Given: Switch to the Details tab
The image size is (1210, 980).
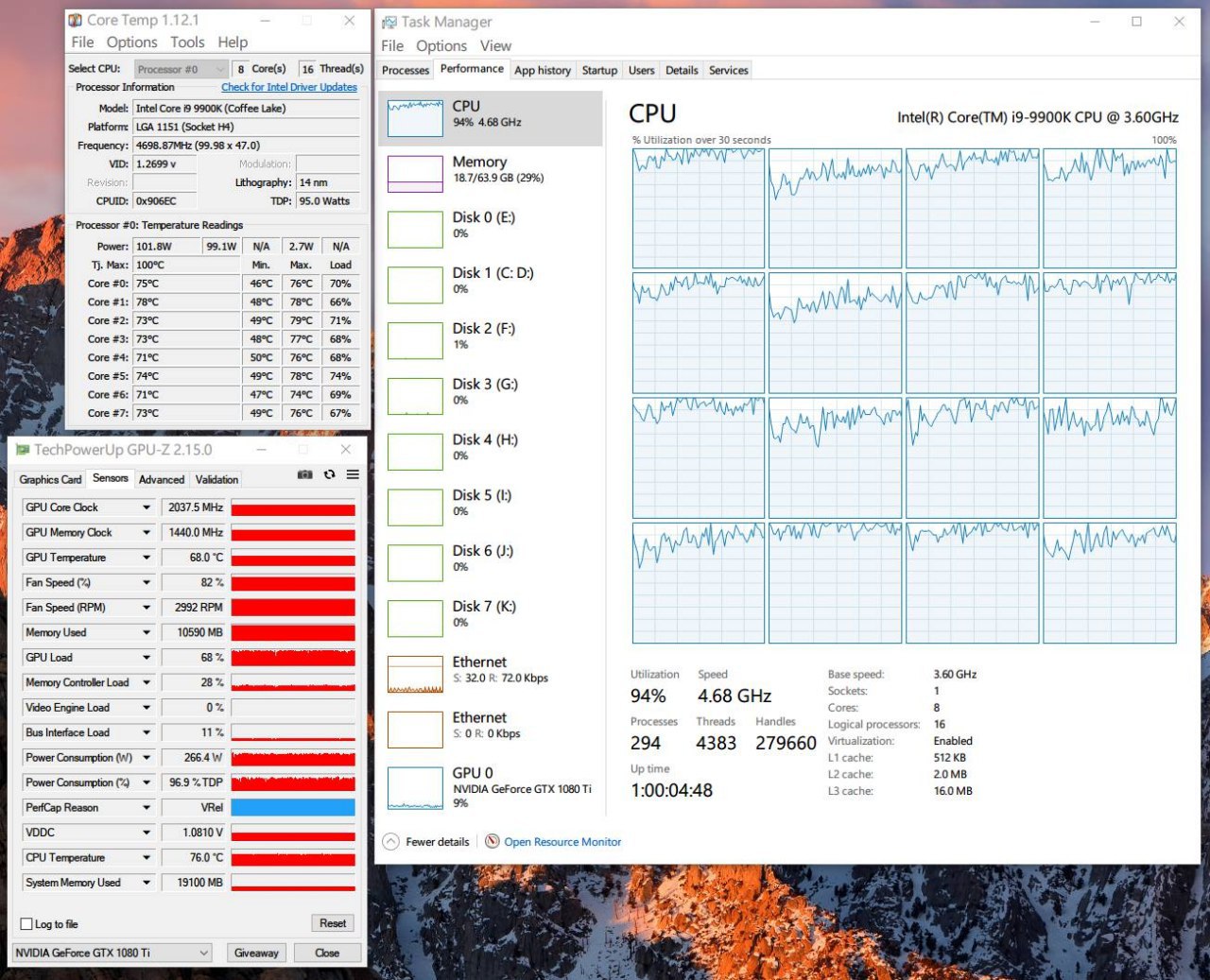Looking at the screenshot, I should click(682, 71).
